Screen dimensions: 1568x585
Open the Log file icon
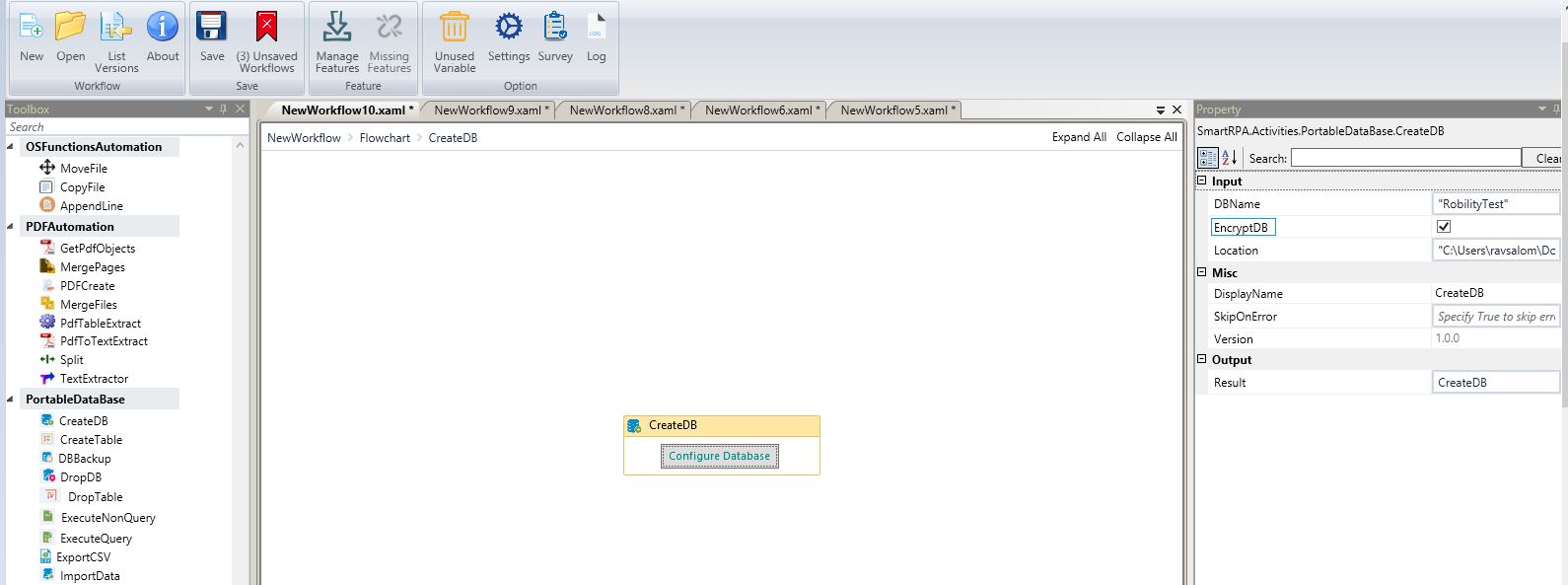[597, 27]
